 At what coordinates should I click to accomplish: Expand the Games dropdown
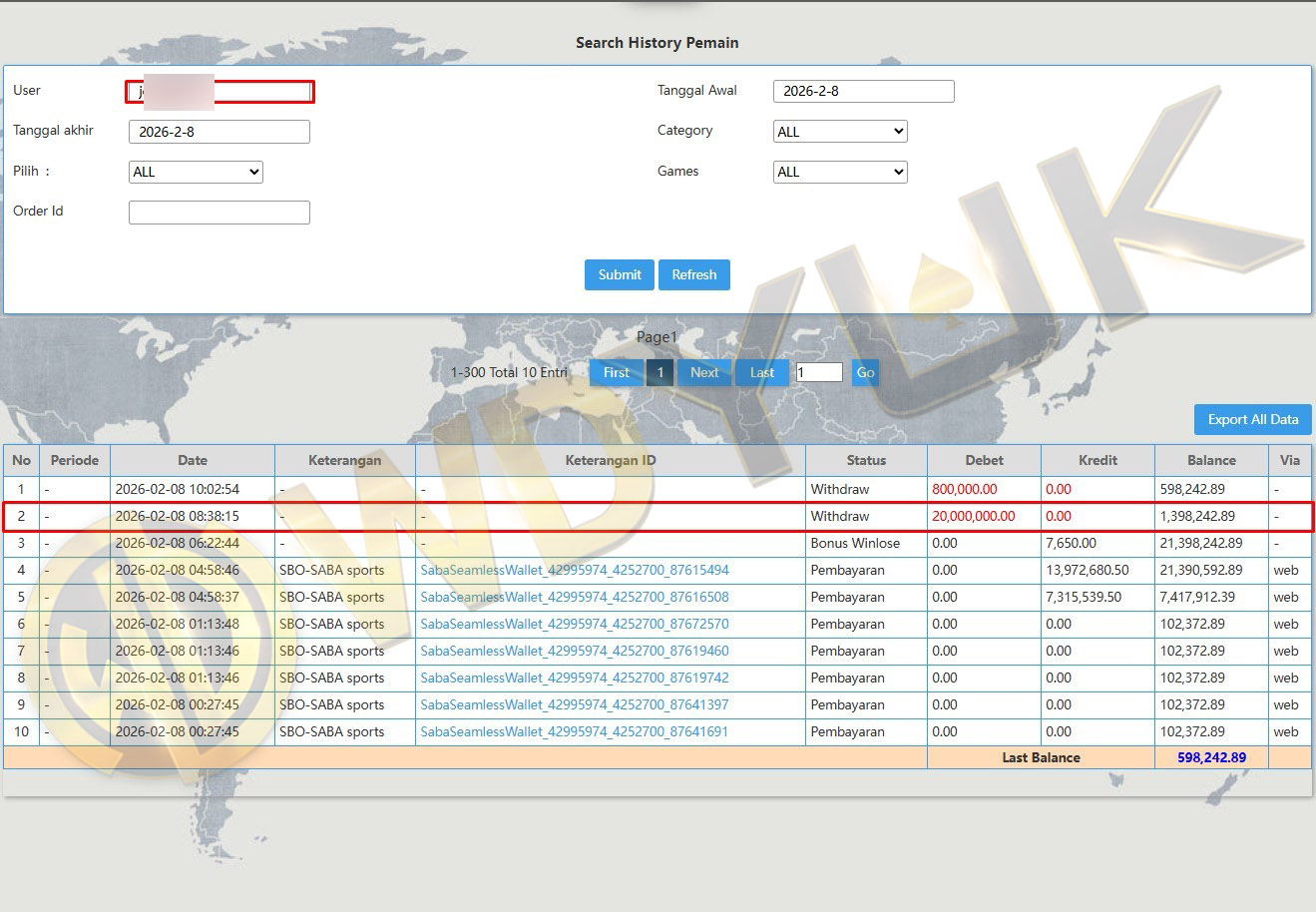pyautogui.click(x=840, y=172)
